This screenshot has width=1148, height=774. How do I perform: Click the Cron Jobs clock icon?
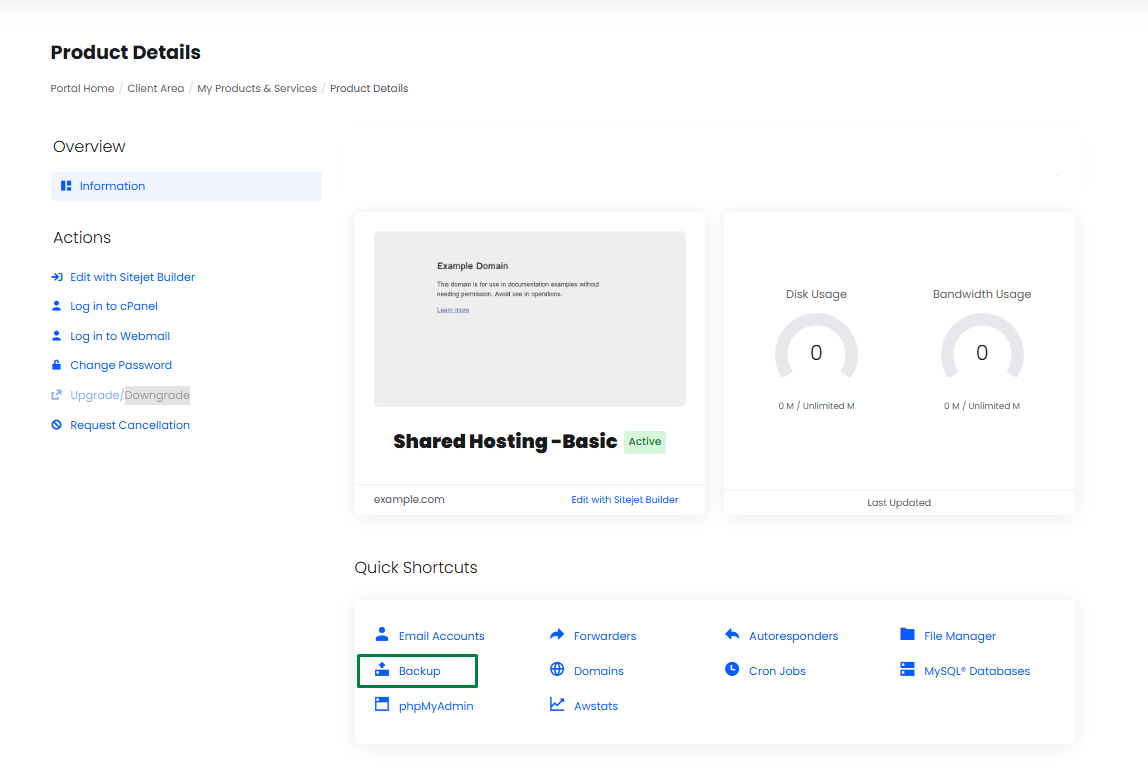pyautogui.click(x=732, y=670)
